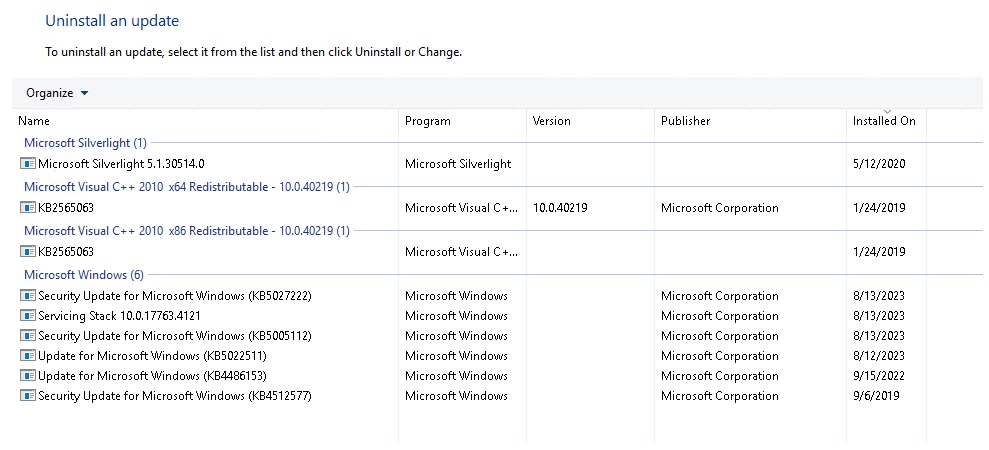This screenshot has width=989, height=450.
Task: Click Microsoft Corporation publisher for Servicing Stack row
Action: (720, 316)
